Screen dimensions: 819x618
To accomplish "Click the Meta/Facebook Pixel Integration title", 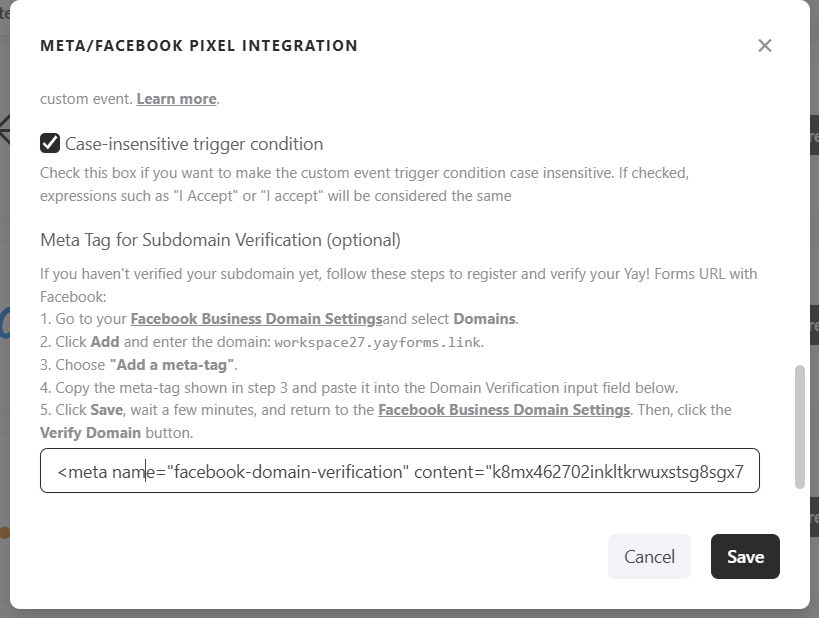I will (x=199, y=46).
